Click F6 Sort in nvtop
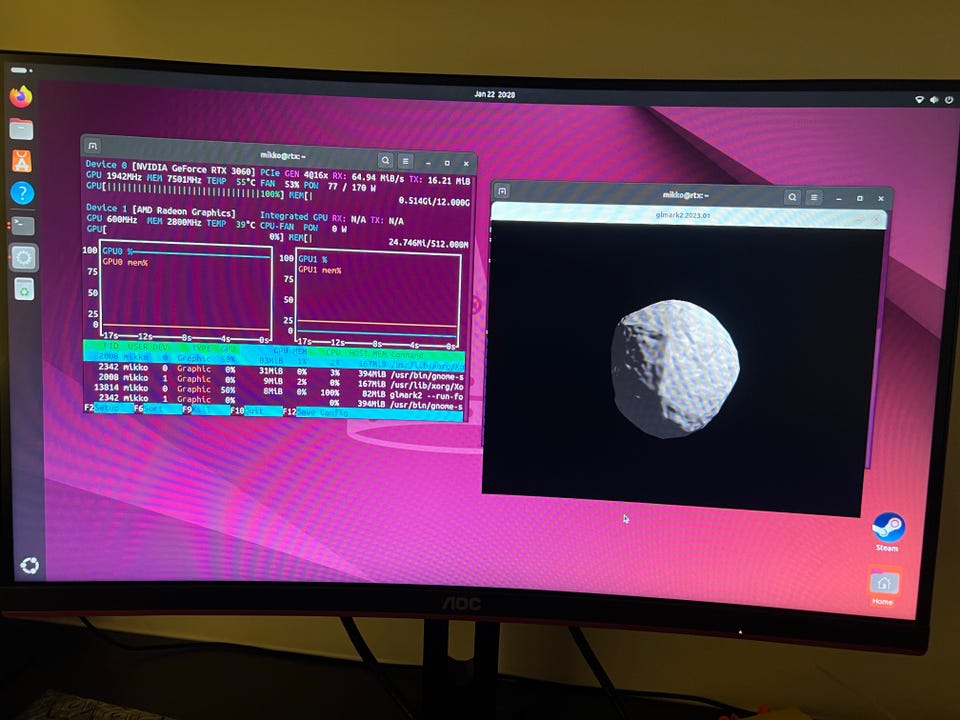The width and height of the screenshot is (960, 720). point(158,408)
